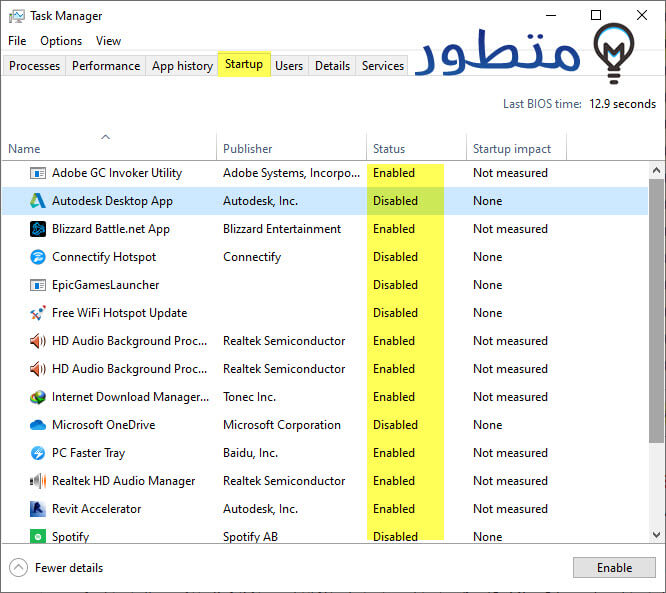Click the Task Manager title bar icon
The height and width of the screenshot is (593, 666).
17,16
